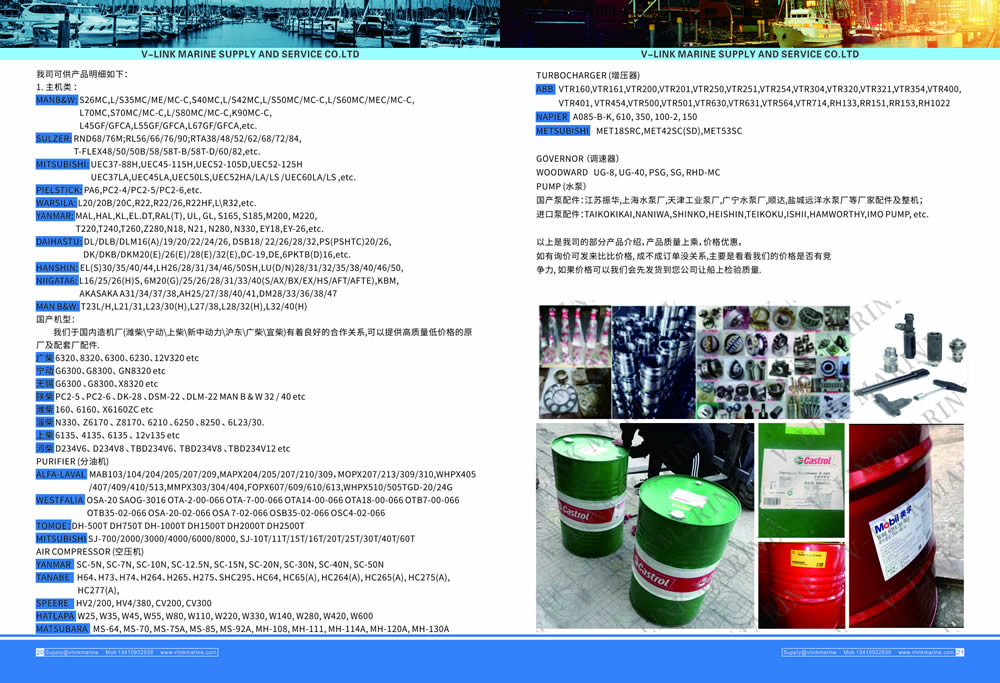Click YANMAR label beside MAL,HAL,KL
Viewport: 1000px width, 683px height.
coord(55,216)
